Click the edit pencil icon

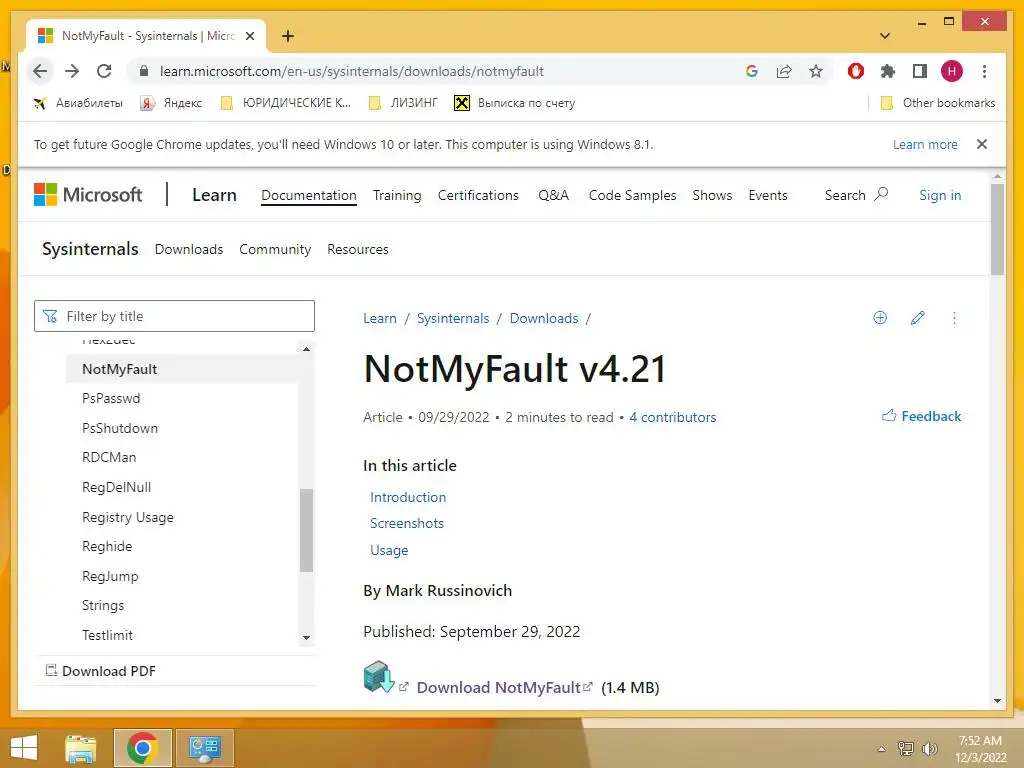pyautogui.click(x=918, y=317)
